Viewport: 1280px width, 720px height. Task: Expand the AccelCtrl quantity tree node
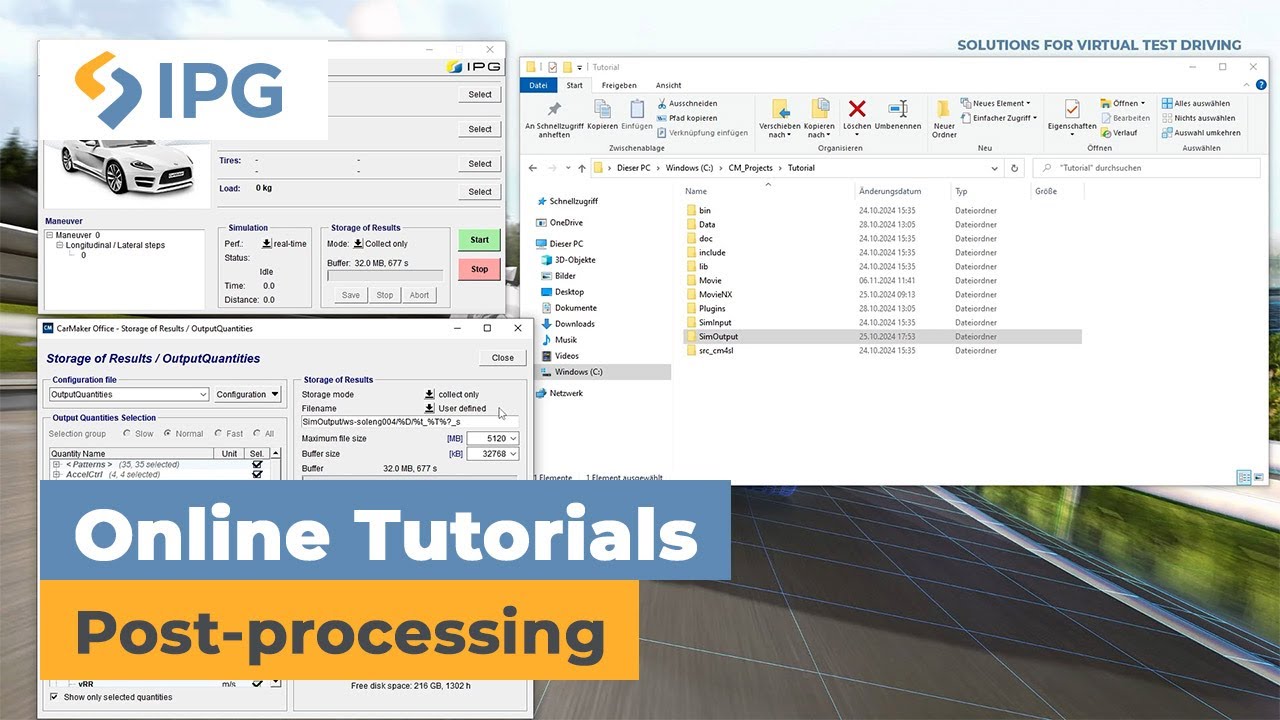pos(56,475)
